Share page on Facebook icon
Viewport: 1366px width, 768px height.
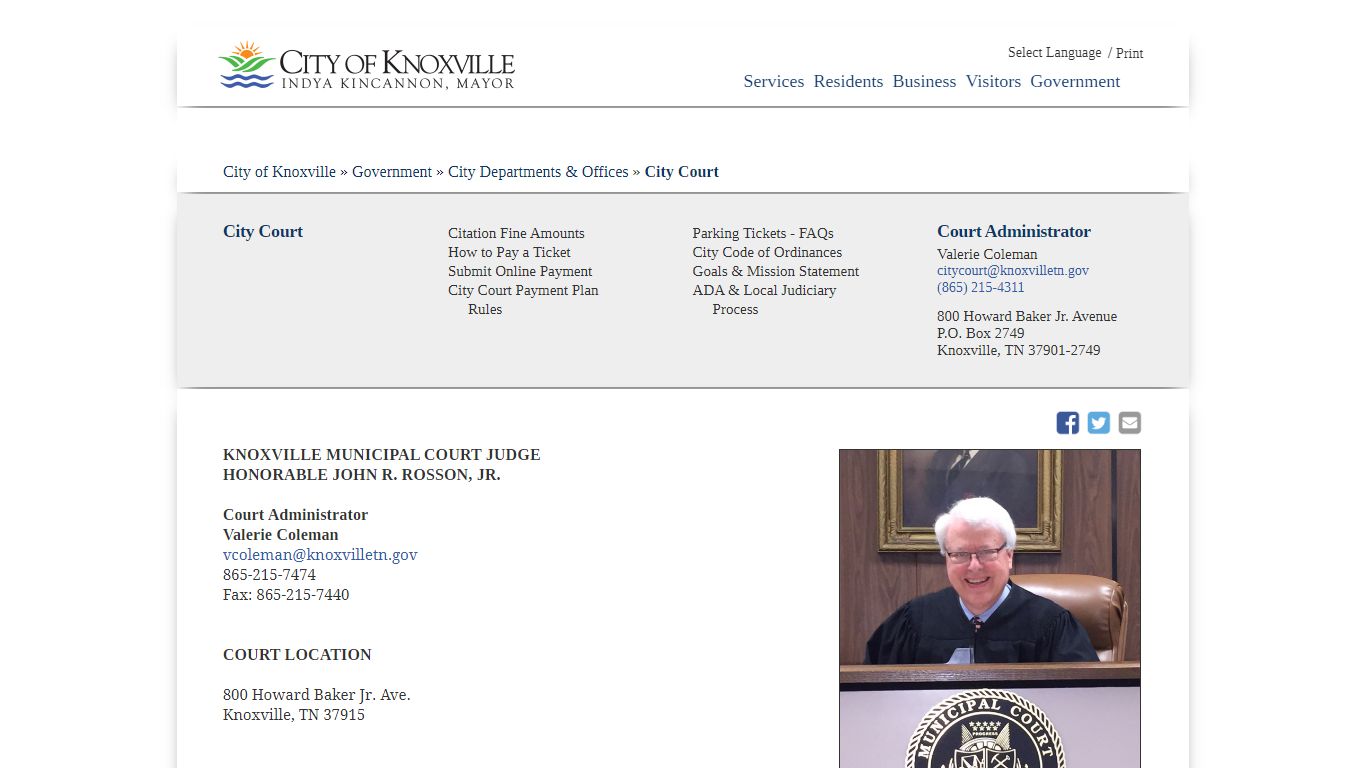point(1068,423)
